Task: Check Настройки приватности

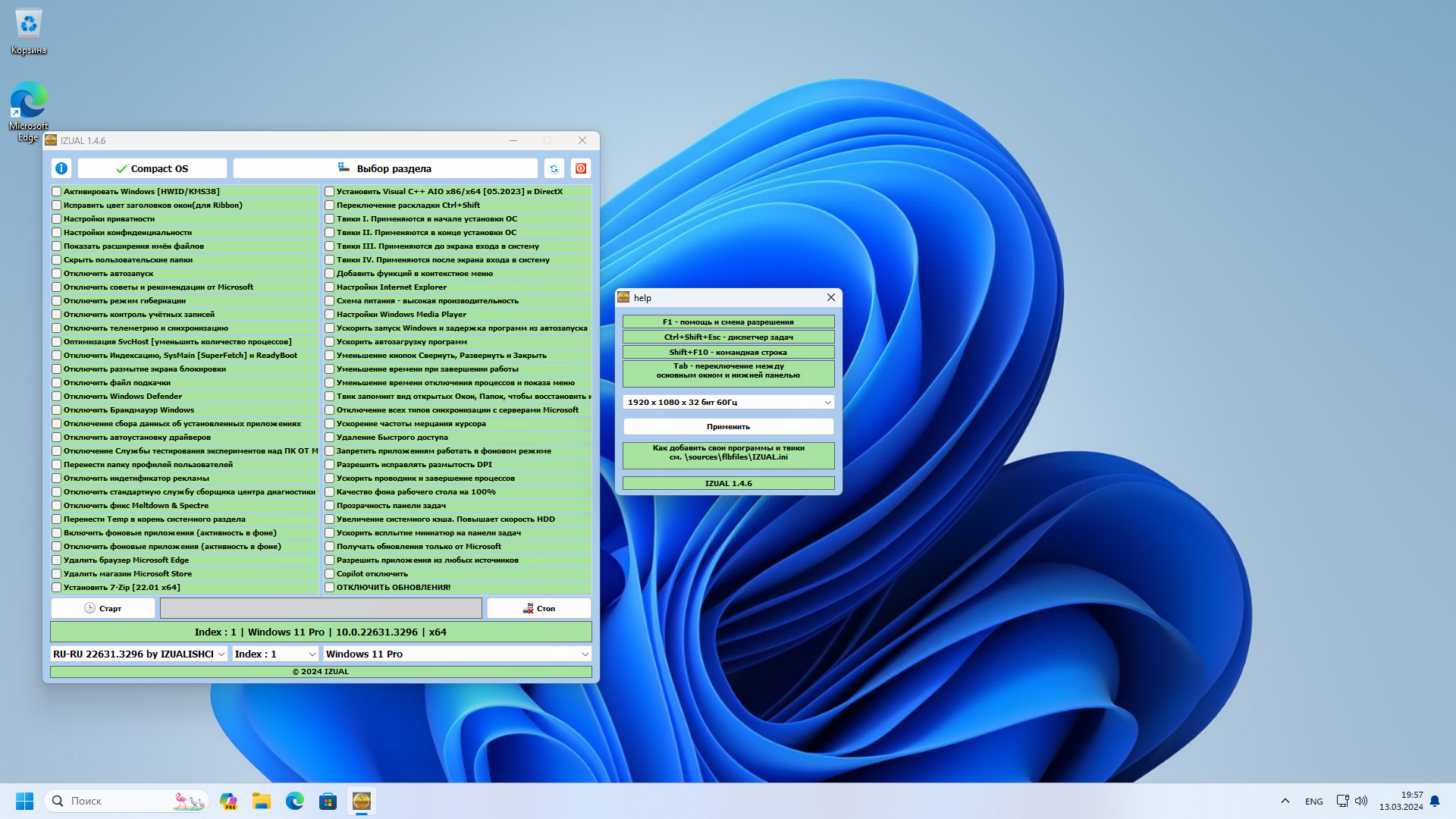Action: [x=57, y=219]
